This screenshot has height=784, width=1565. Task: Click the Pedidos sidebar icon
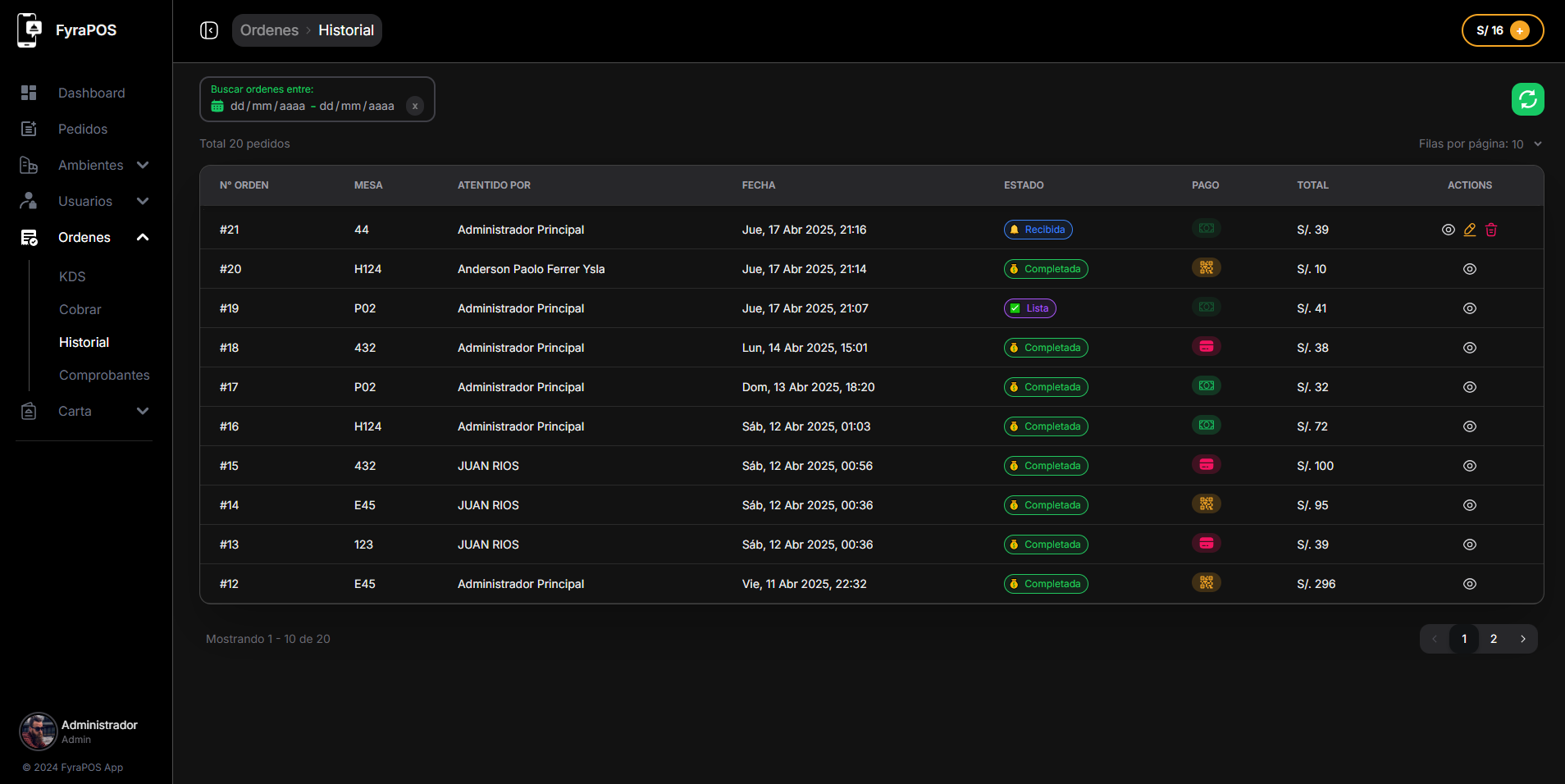click(x=29, y=129)
